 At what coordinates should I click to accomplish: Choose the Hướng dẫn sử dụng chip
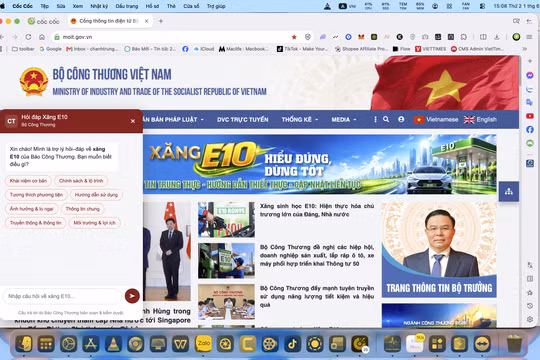coord(96,195)
